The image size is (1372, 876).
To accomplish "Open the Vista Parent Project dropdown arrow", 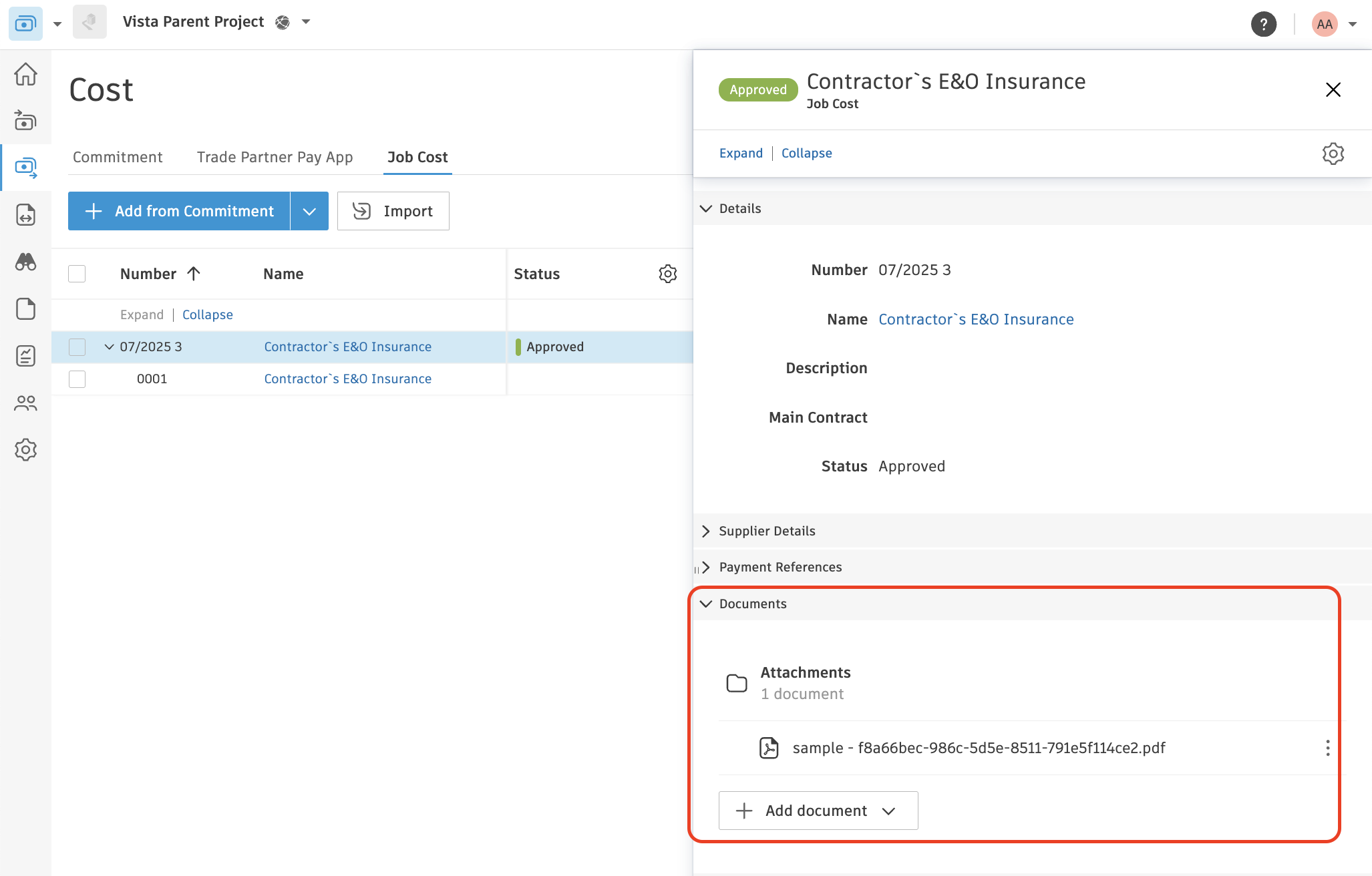I will click(x=306, y=22).
